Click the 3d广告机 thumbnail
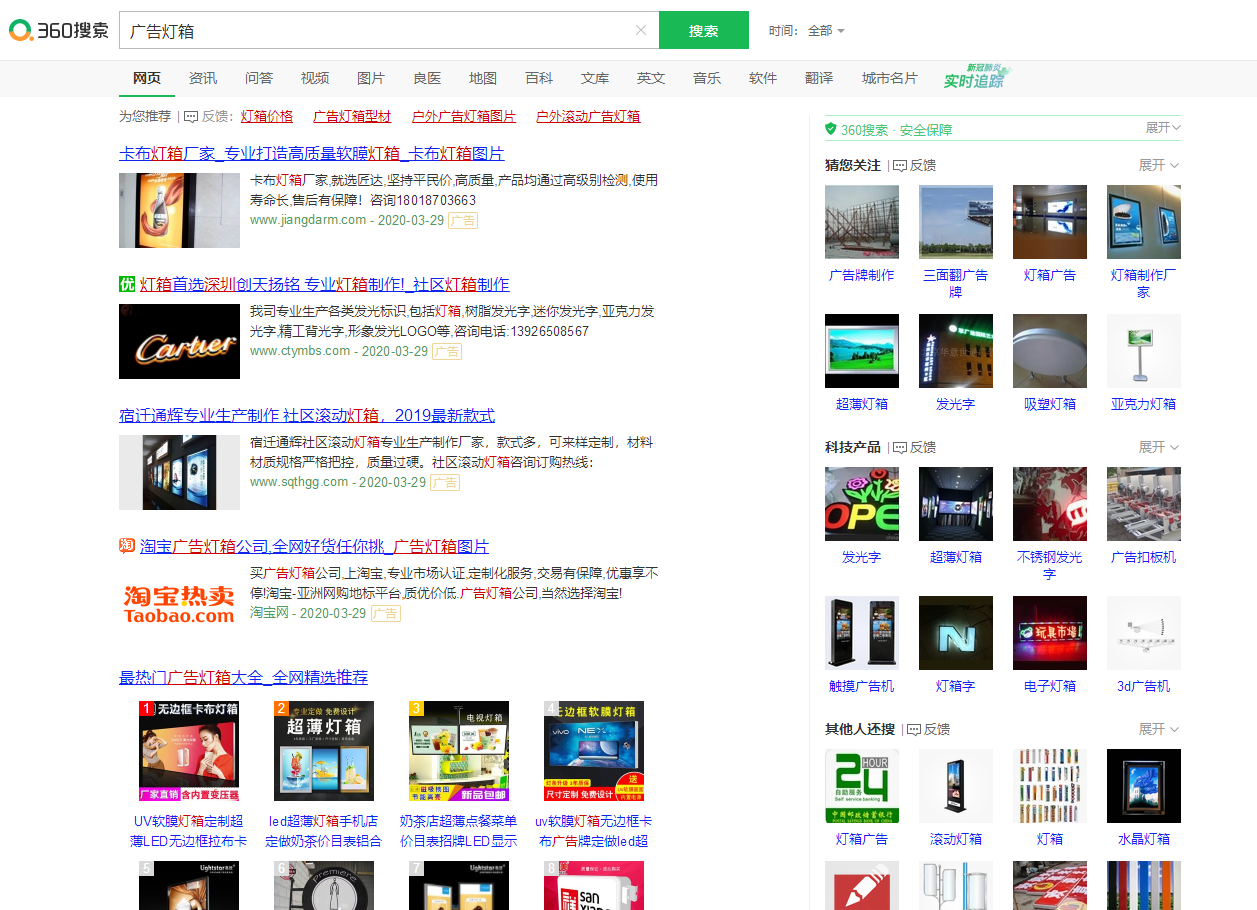The height and width of the screenshot is (910, 1257). click(1144, 633)
